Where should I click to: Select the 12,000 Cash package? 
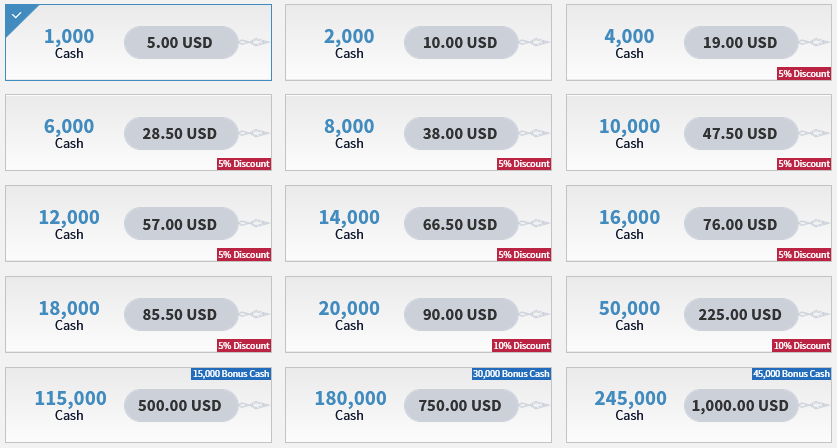(69, 224)
